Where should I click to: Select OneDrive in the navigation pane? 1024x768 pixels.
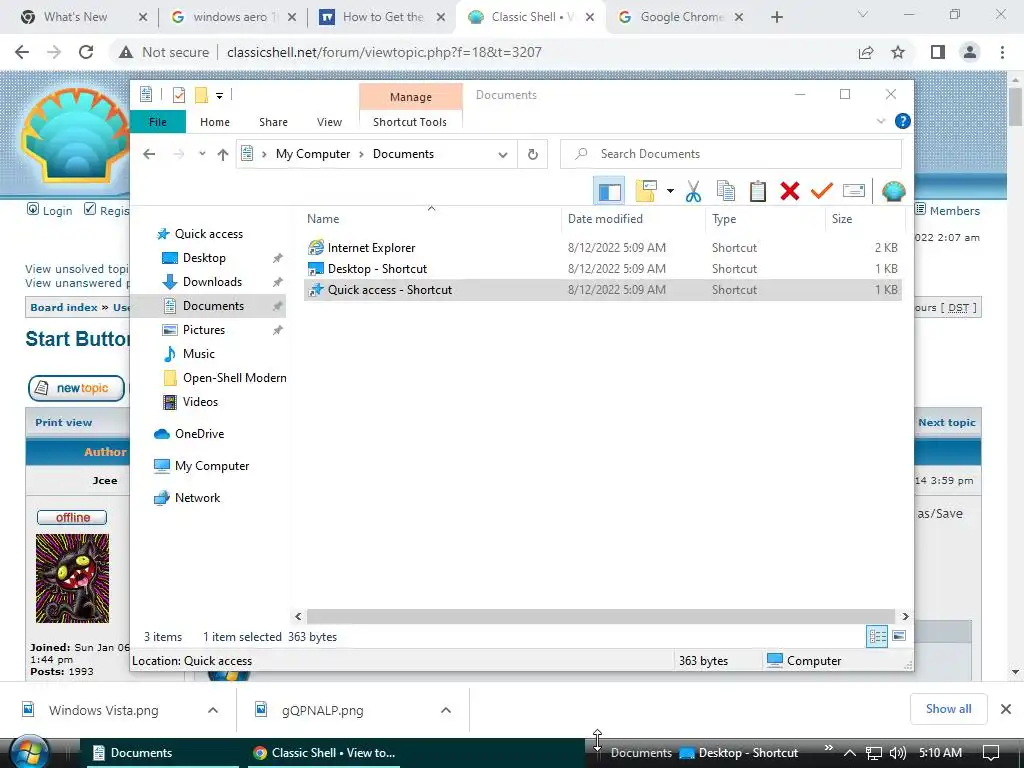point(199,434)
